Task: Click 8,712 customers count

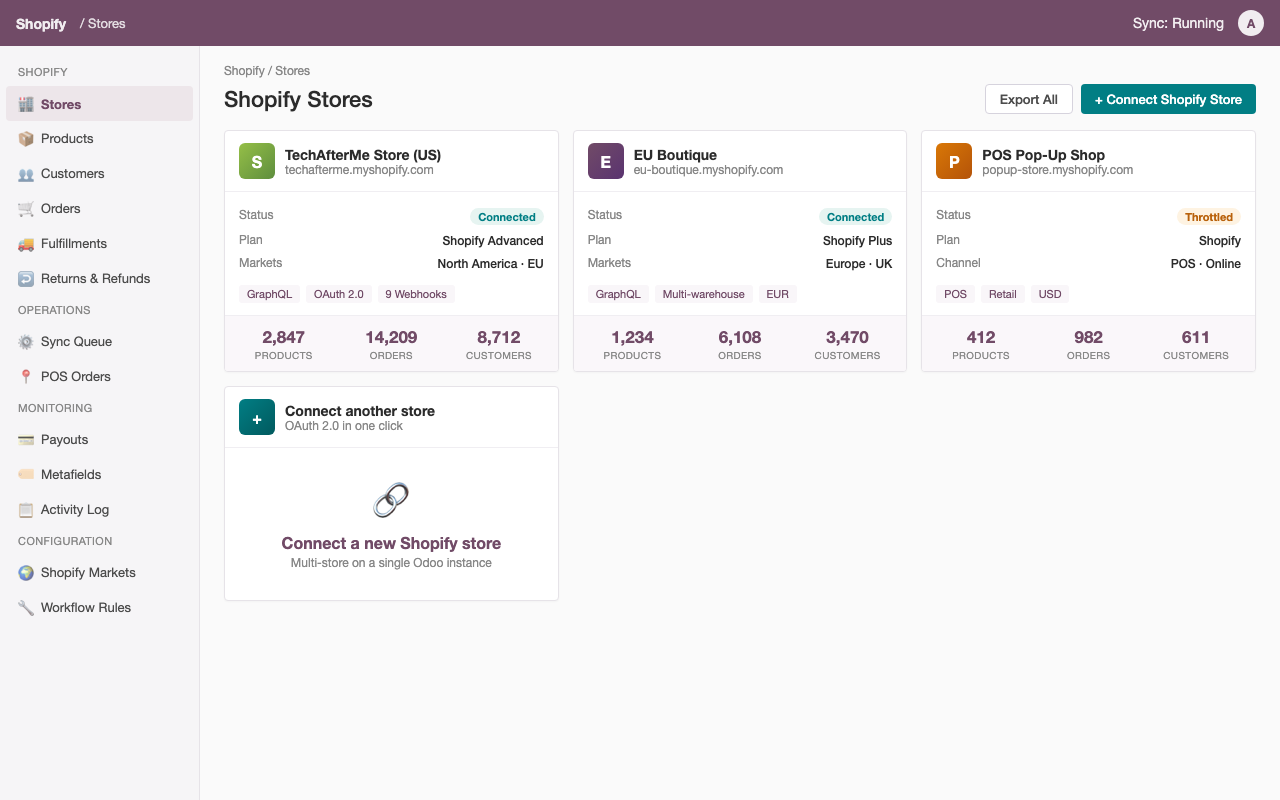Action: pyautogui.click(x=499, y=337)
